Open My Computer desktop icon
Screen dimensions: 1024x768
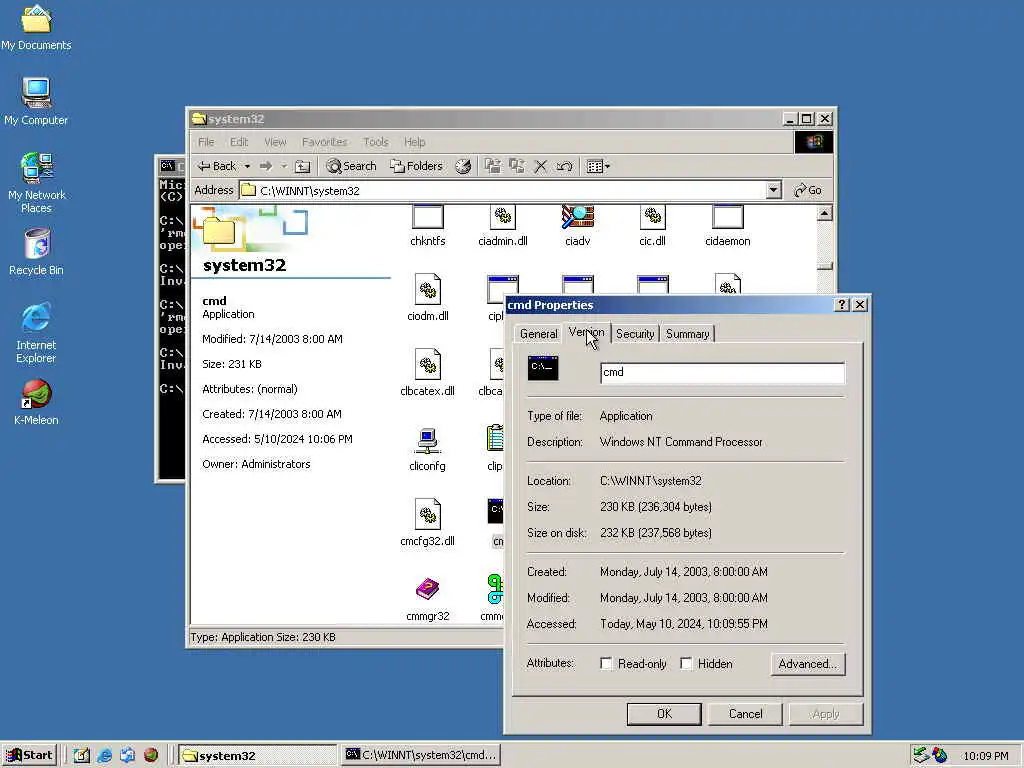(36, 101)
